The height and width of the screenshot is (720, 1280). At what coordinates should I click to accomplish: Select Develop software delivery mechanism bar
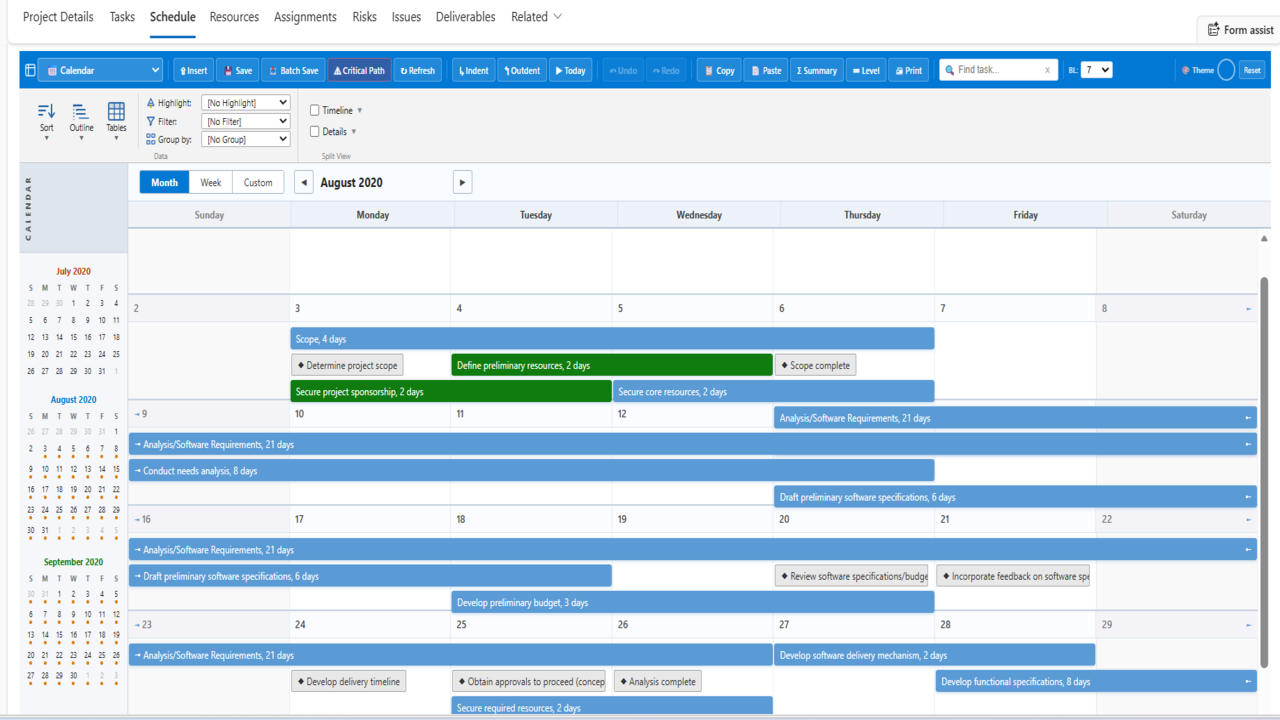pyautogui.click(x=935, y=656)
